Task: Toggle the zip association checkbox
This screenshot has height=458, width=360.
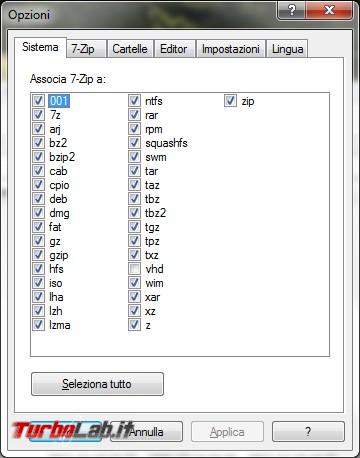Action: (230, 101)
